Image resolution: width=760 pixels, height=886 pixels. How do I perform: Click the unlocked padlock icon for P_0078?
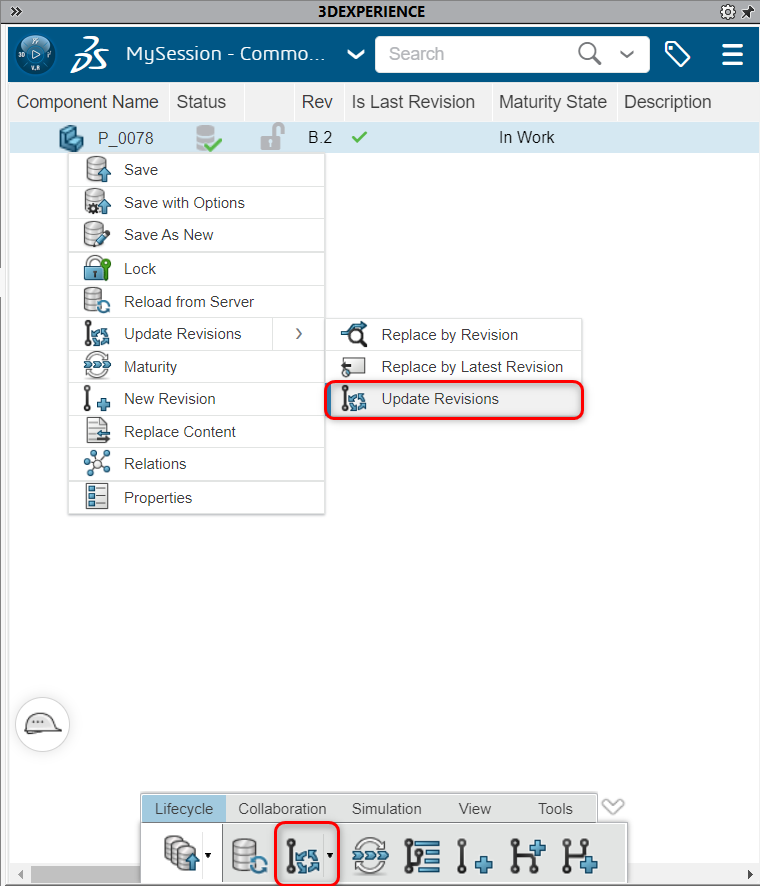(272, 137)
